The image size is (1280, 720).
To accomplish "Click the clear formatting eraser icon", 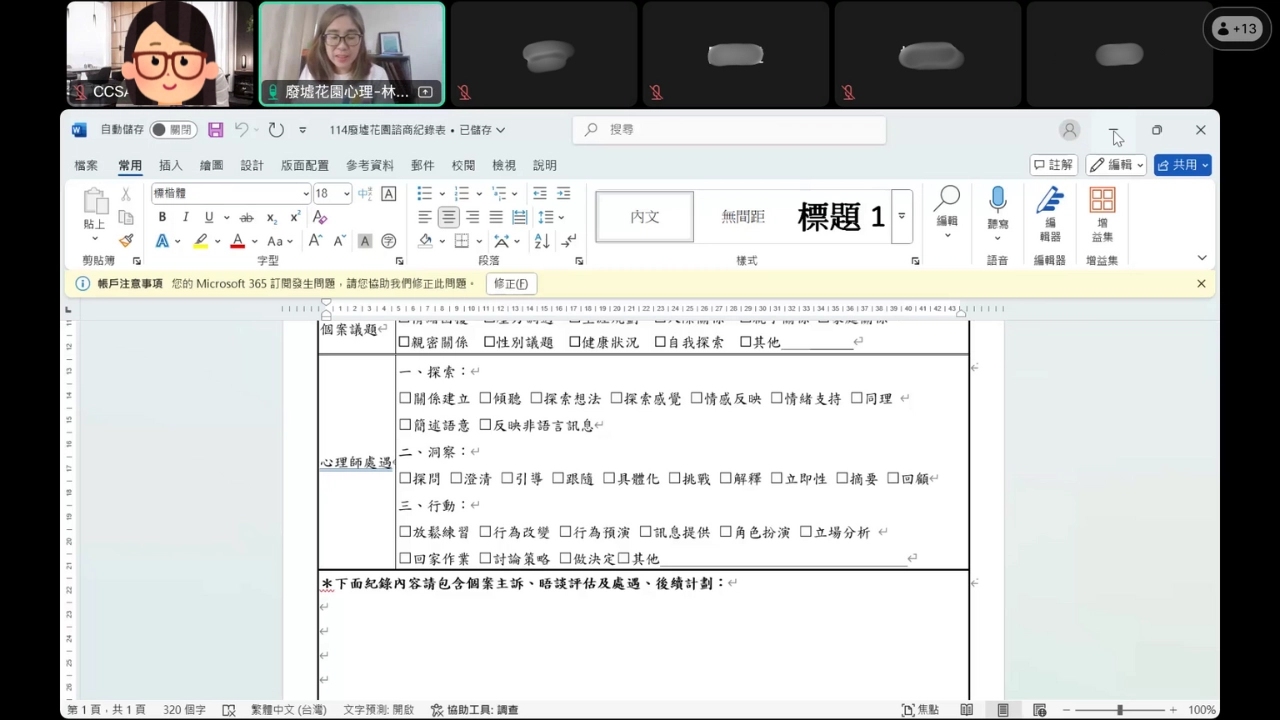I will (320, 218).
